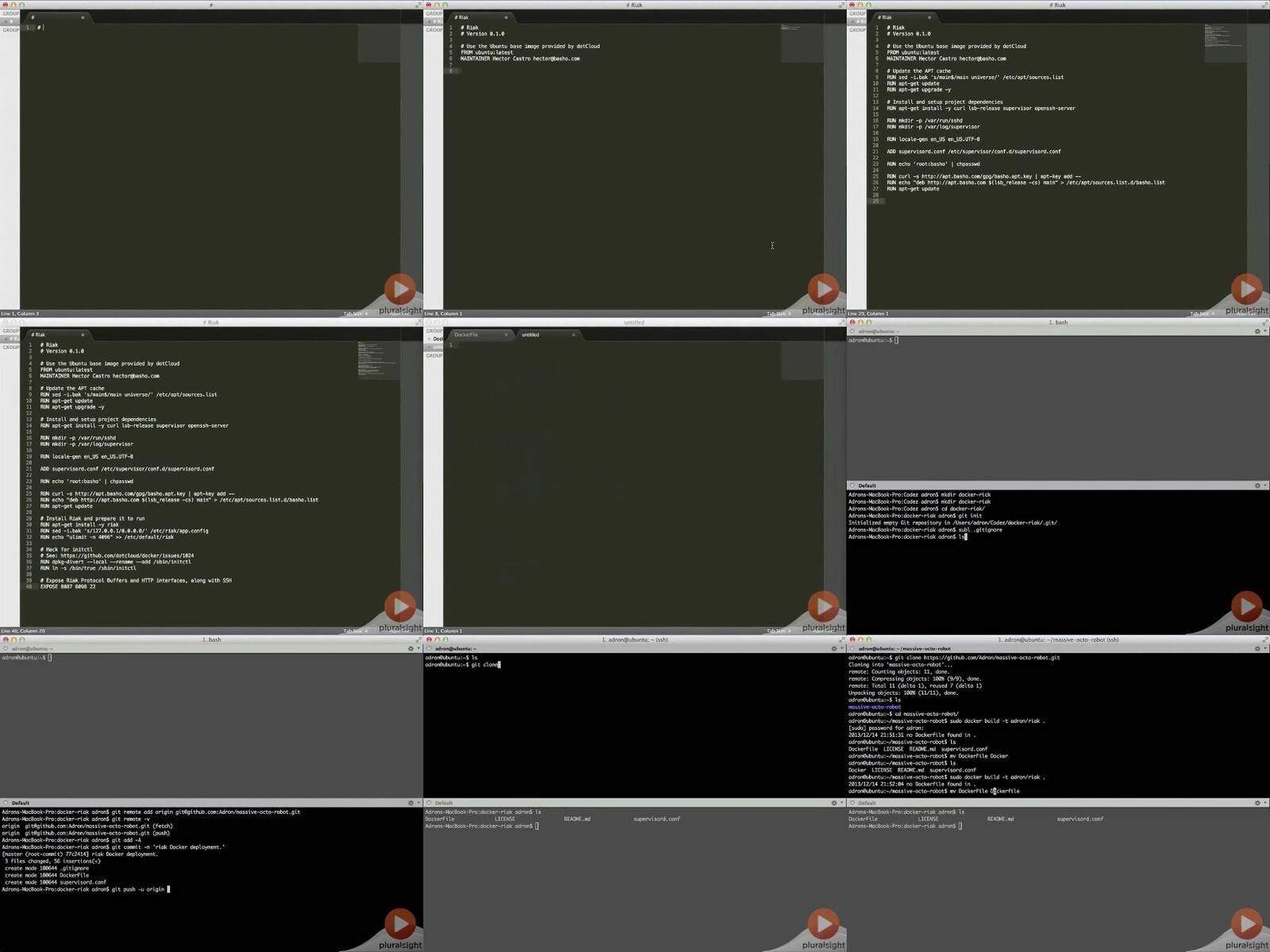The height and width of the screenshot is (952, 1270).
Task: Click 'MAINTAINER Hector Castro' line in eight-line Dockerfile
Action: [x=520, y=59]
